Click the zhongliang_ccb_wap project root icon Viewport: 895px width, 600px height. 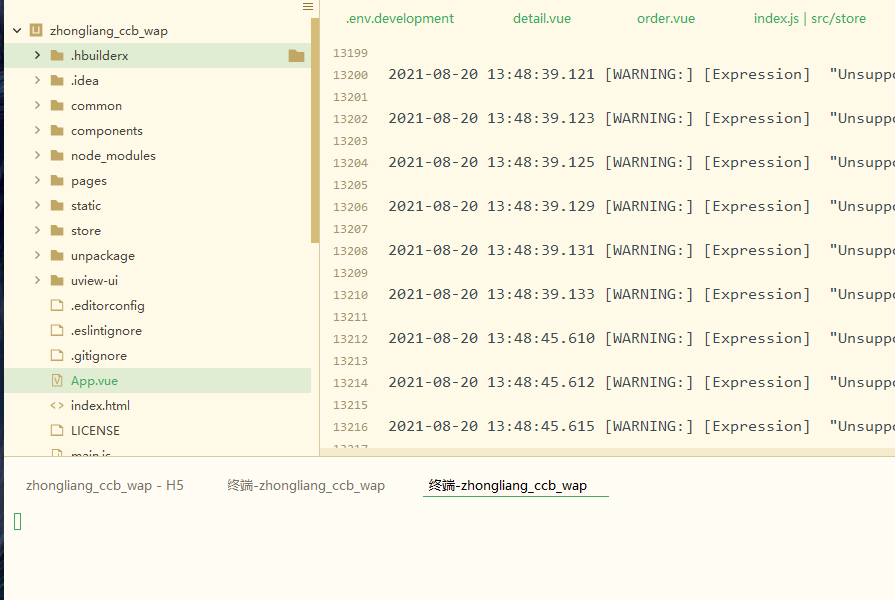point(36,31)
